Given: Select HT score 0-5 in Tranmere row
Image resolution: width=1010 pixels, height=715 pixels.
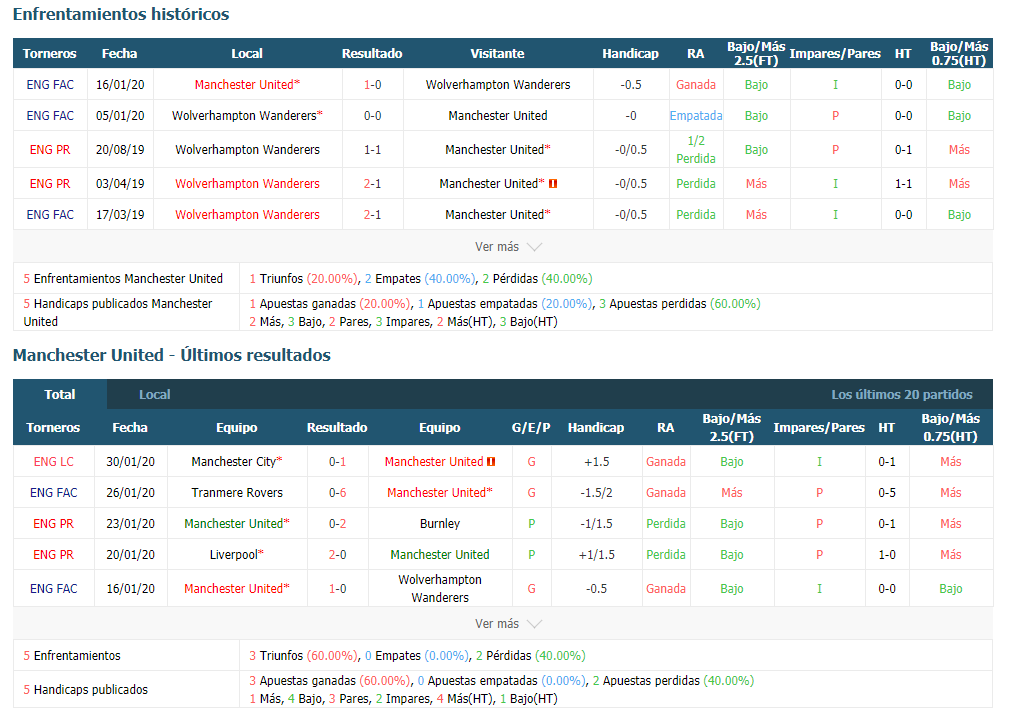Looking at the screenshot, I should (x=886, y=492).
